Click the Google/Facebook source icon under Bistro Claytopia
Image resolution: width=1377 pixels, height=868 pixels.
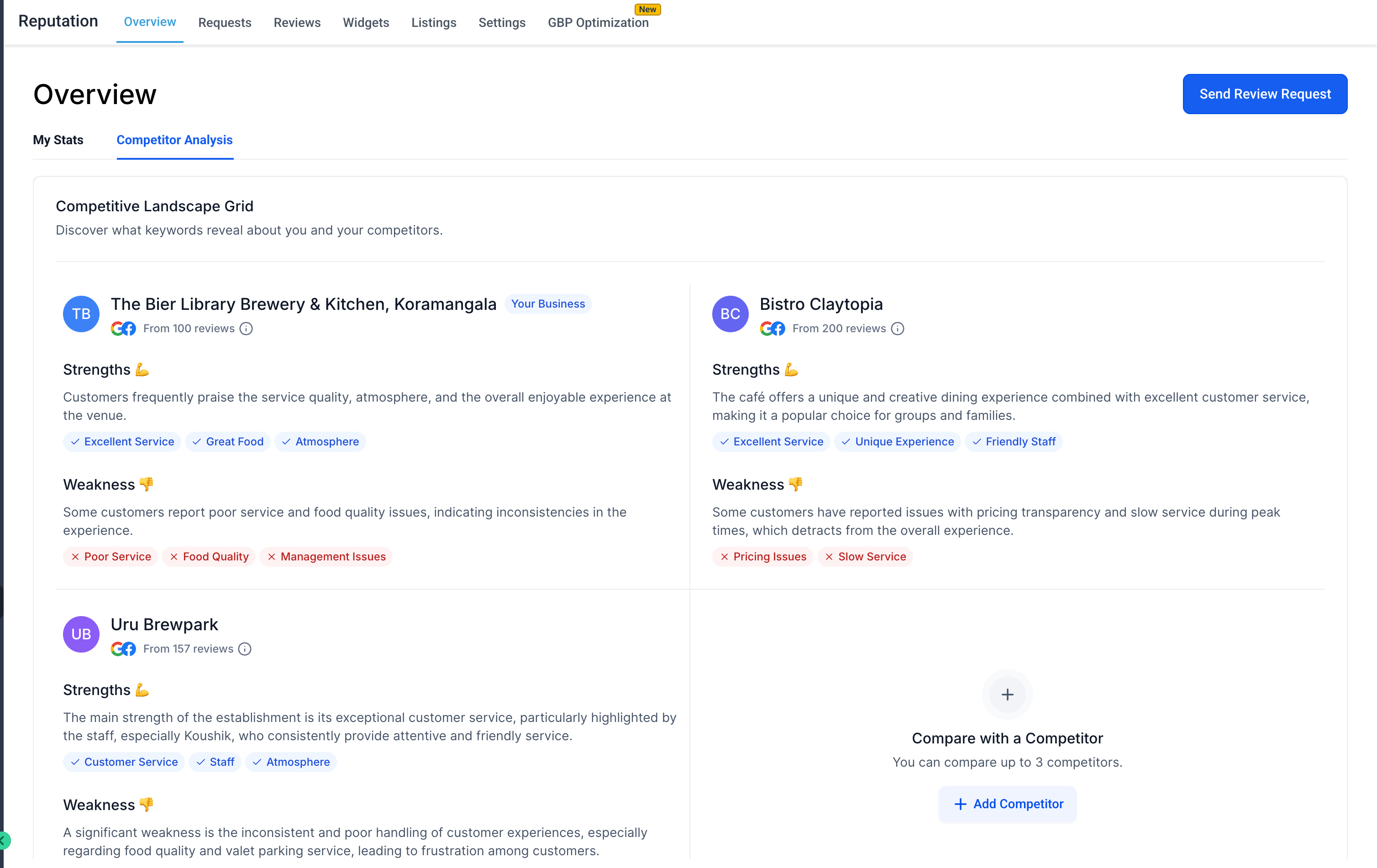click(772, 329)
